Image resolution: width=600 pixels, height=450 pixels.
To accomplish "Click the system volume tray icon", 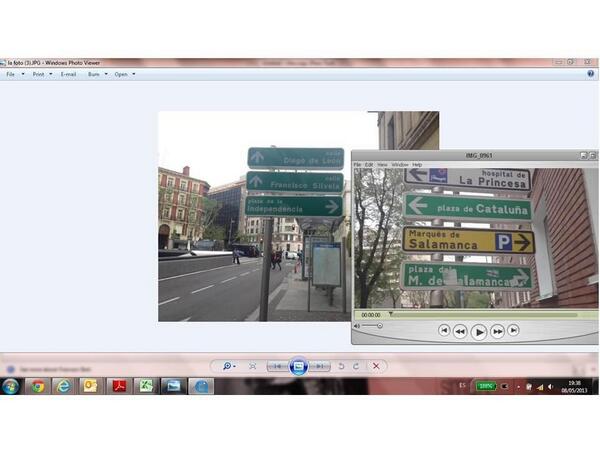I will [x=550, y=387].
